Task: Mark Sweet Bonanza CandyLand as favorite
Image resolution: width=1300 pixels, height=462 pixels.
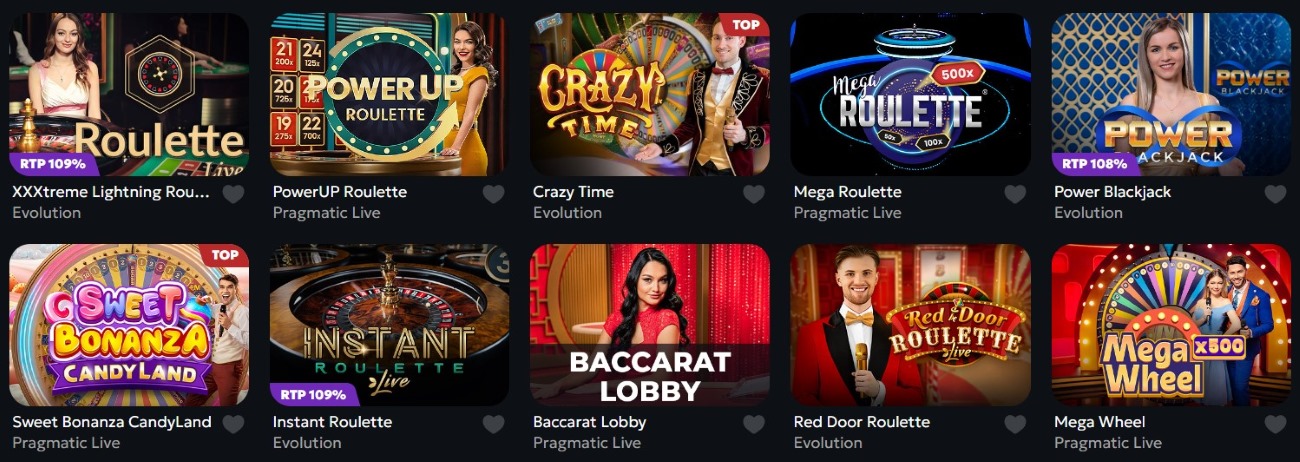Action: pos(233,424)
